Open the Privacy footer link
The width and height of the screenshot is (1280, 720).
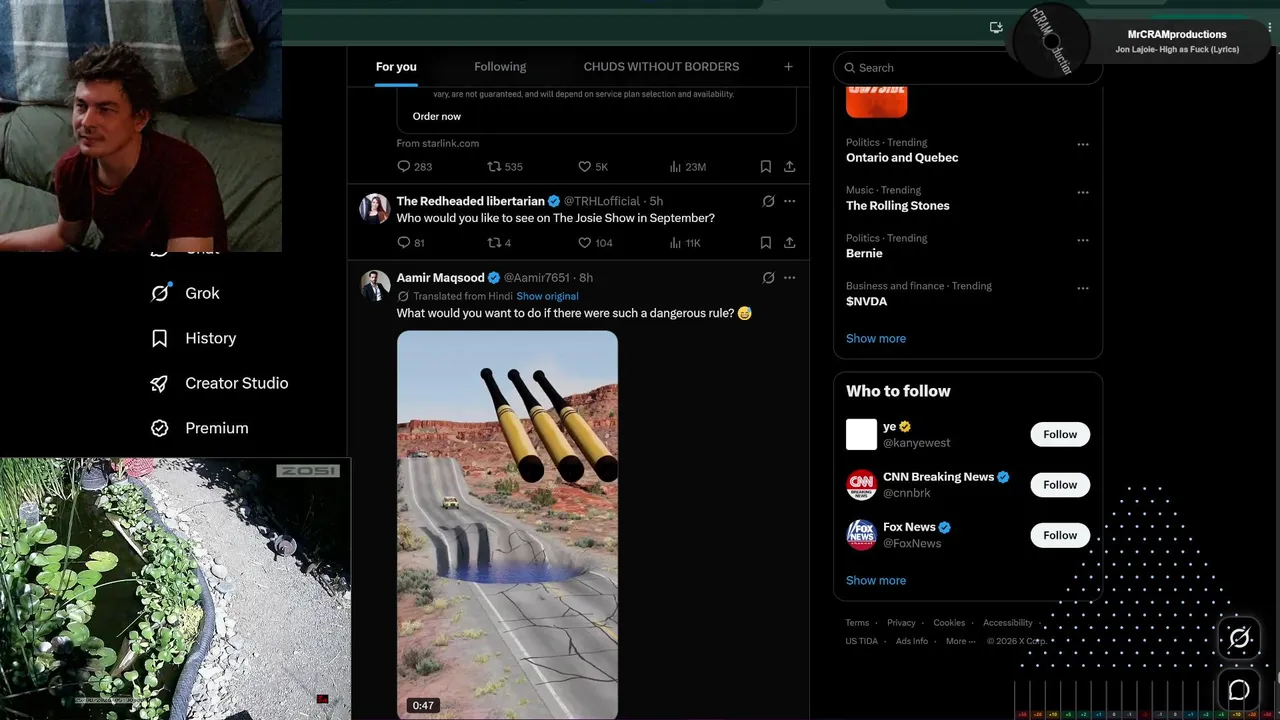(901, 623)
